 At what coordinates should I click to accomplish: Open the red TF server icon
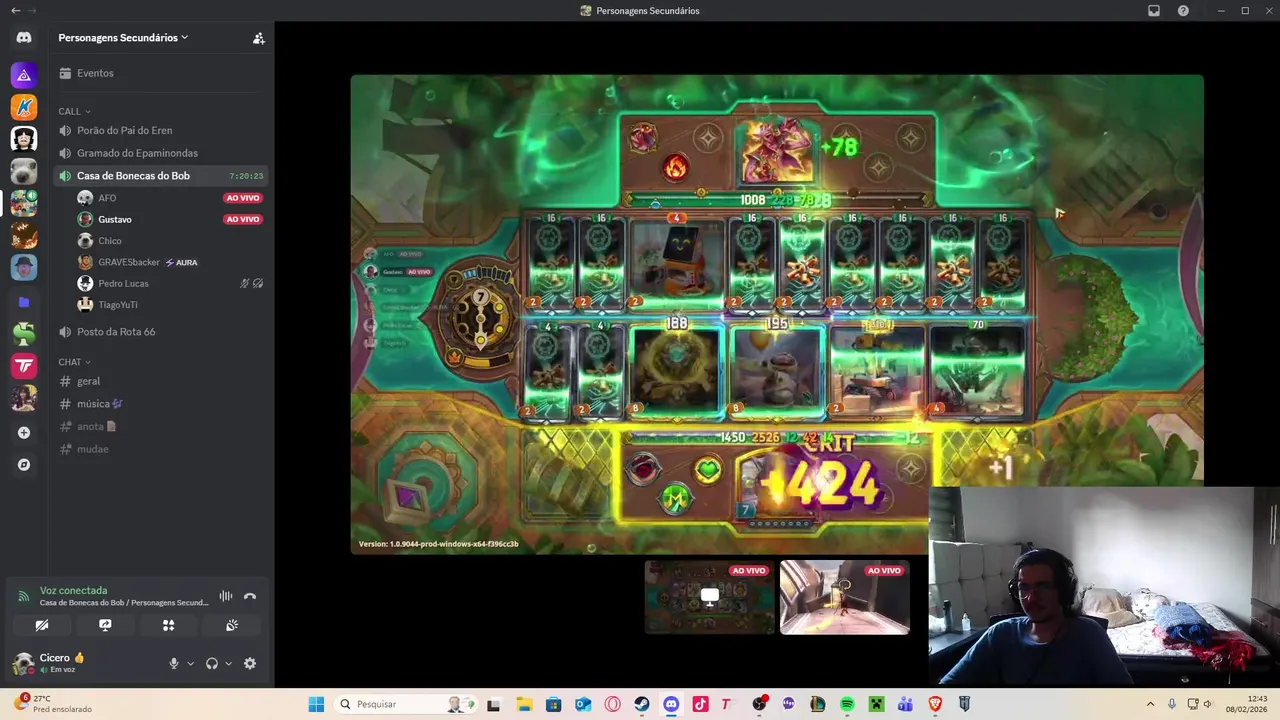point(24,366)
